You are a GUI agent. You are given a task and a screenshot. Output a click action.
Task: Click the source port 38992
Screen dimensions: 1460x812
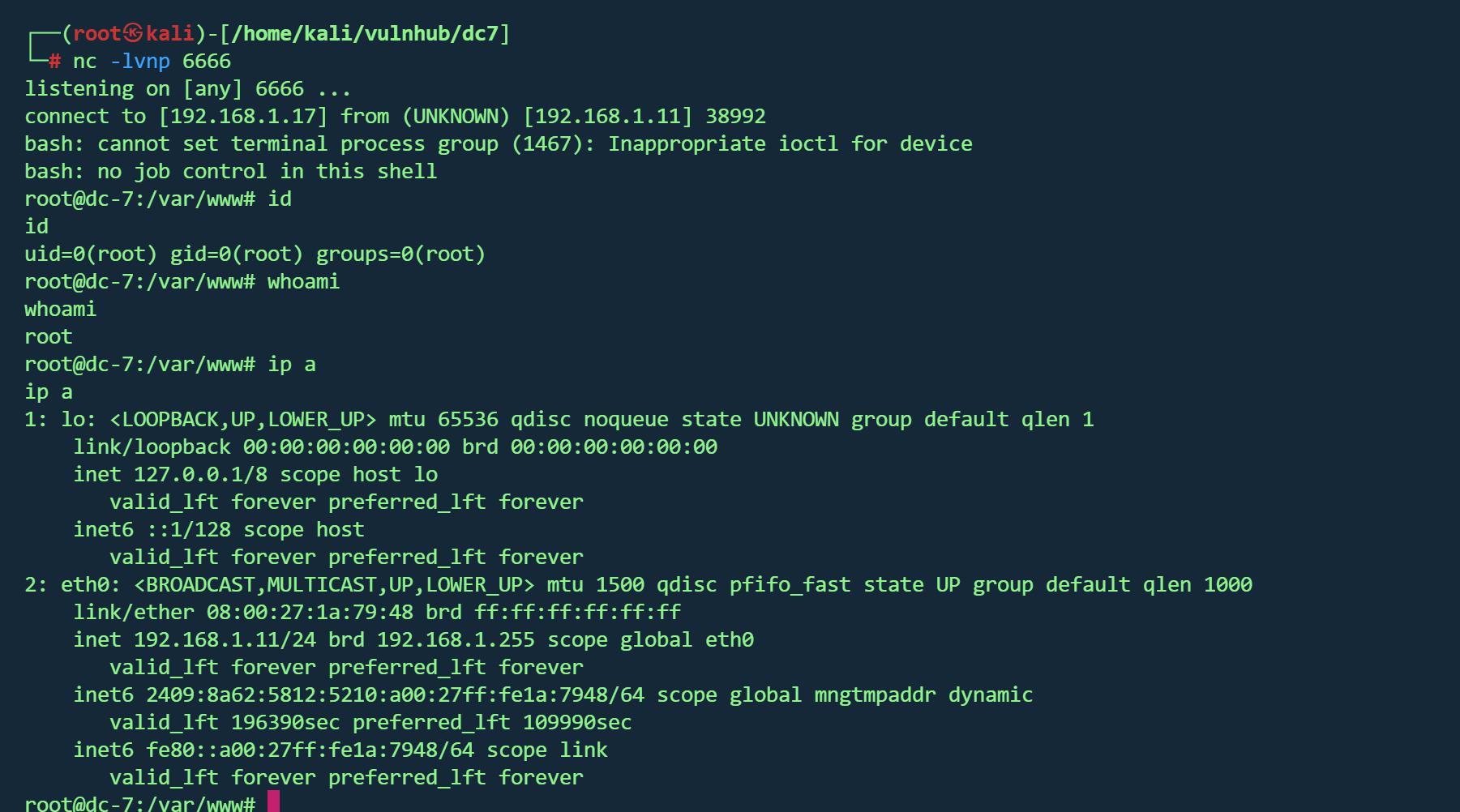(735, 116)
